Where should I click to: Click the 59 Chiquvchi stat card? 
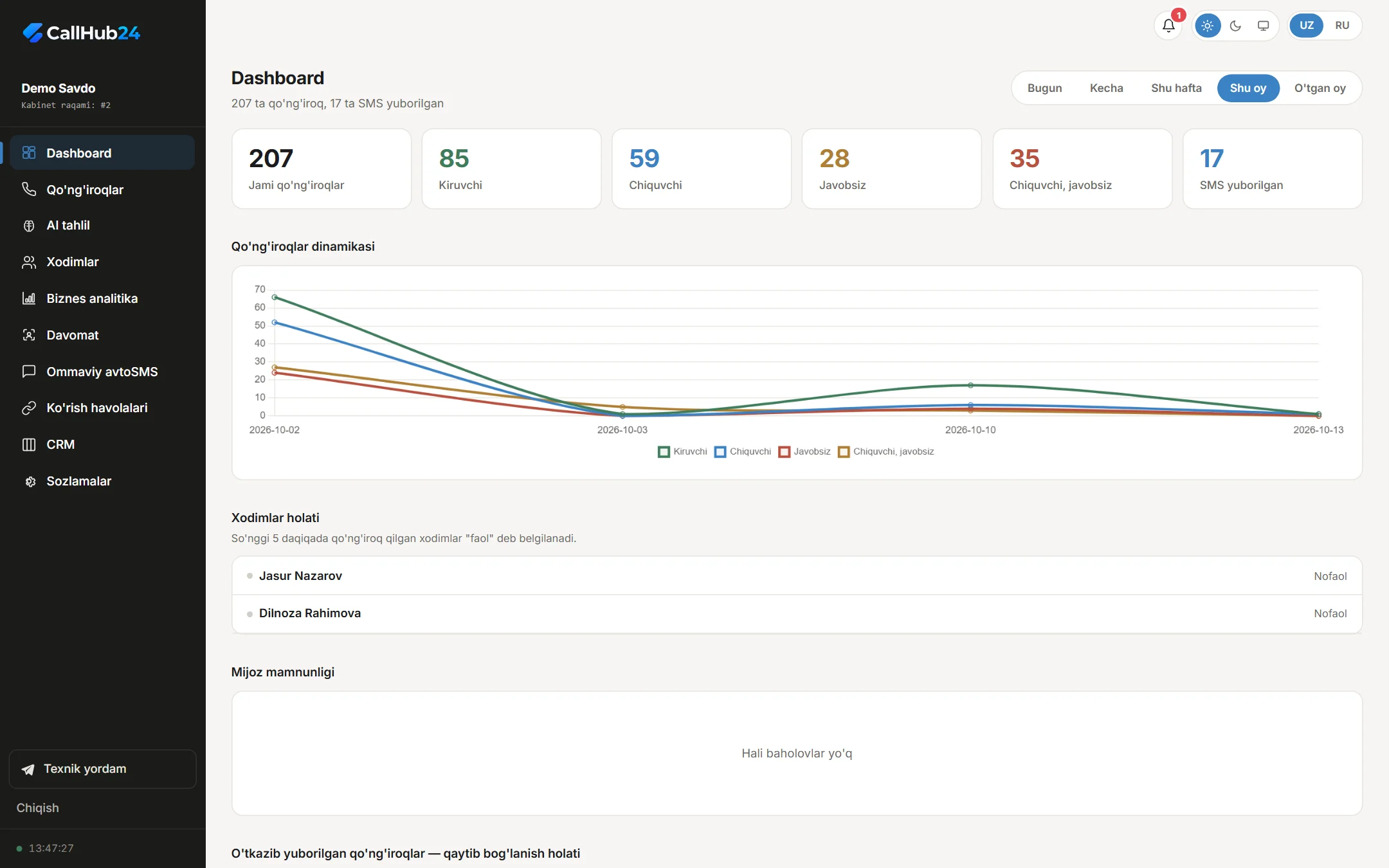[702, 168]
